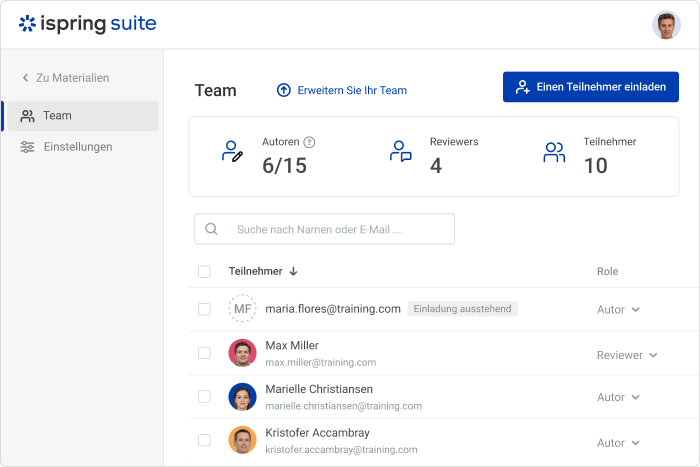The image size is (700, 467).
Task: Open Max Miller's Reviewer role dropdown
Action: coord(627,355)
